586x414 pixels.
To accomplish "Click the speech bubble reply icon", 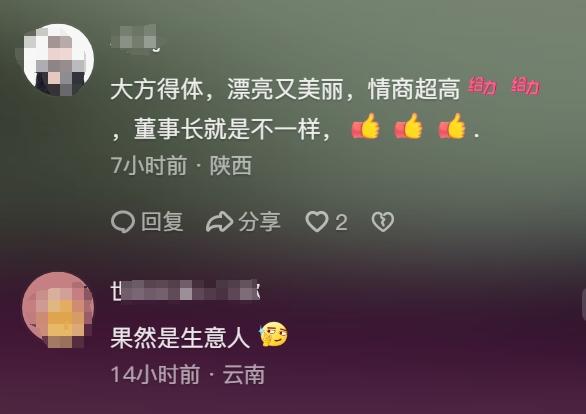I will 123,222.
